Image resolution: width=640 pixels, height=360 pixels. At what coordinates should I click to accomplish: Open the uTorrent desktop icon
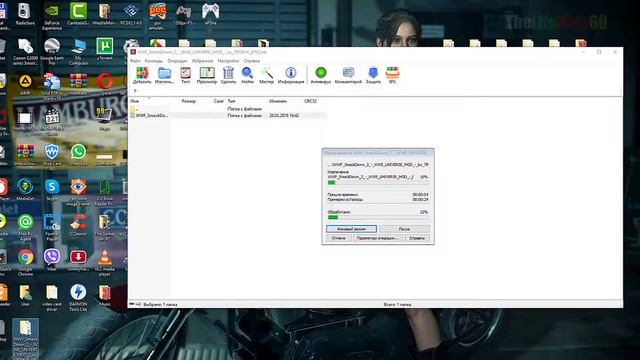(x=104, y=49)
